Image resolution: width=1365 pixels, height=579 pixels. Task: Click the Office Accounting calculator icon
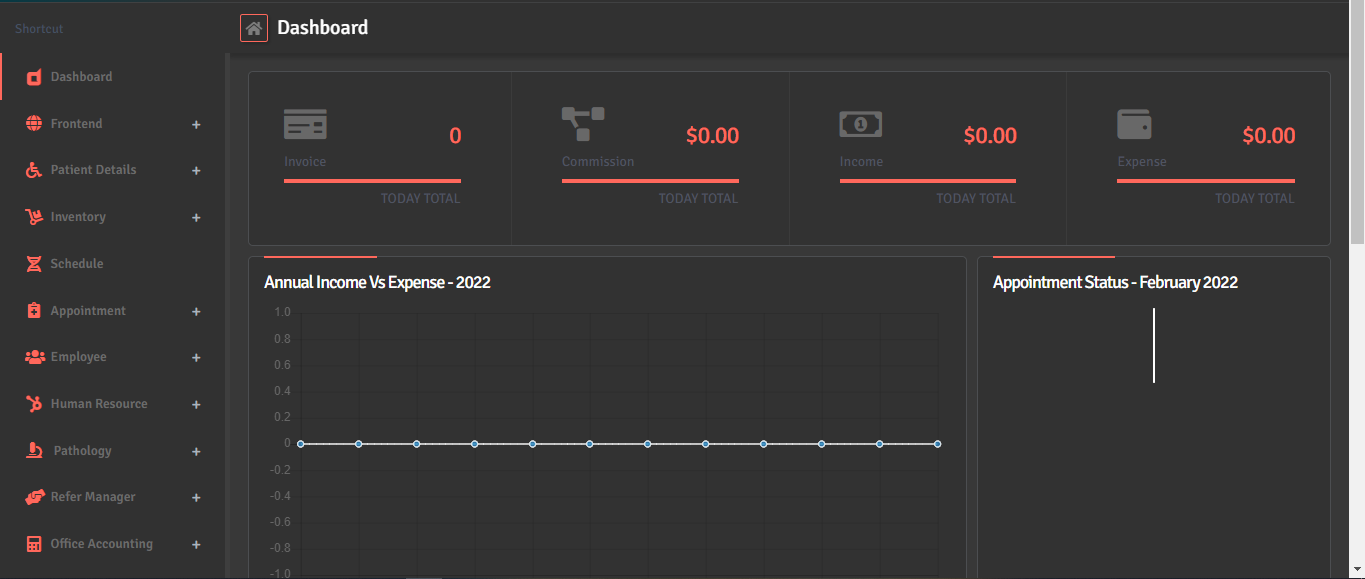(x=34, y=544)
